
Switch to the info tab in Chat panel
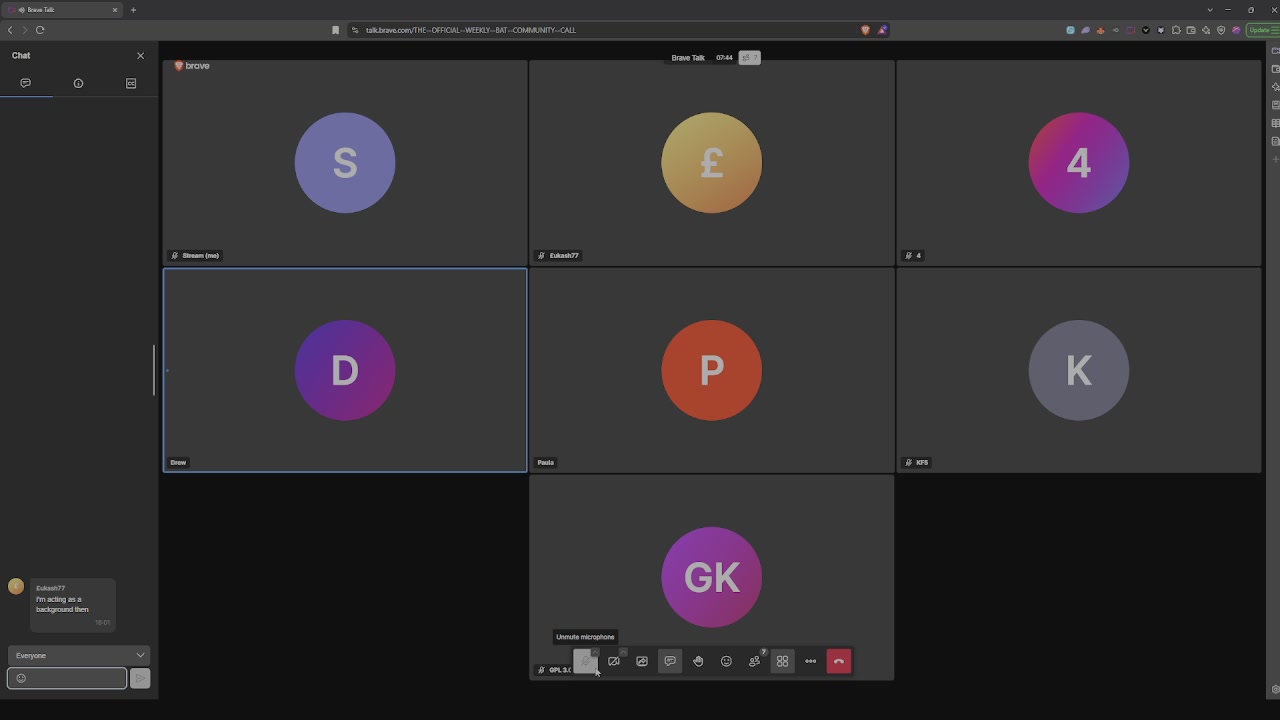pyautogui.click(x=78, y=83)
